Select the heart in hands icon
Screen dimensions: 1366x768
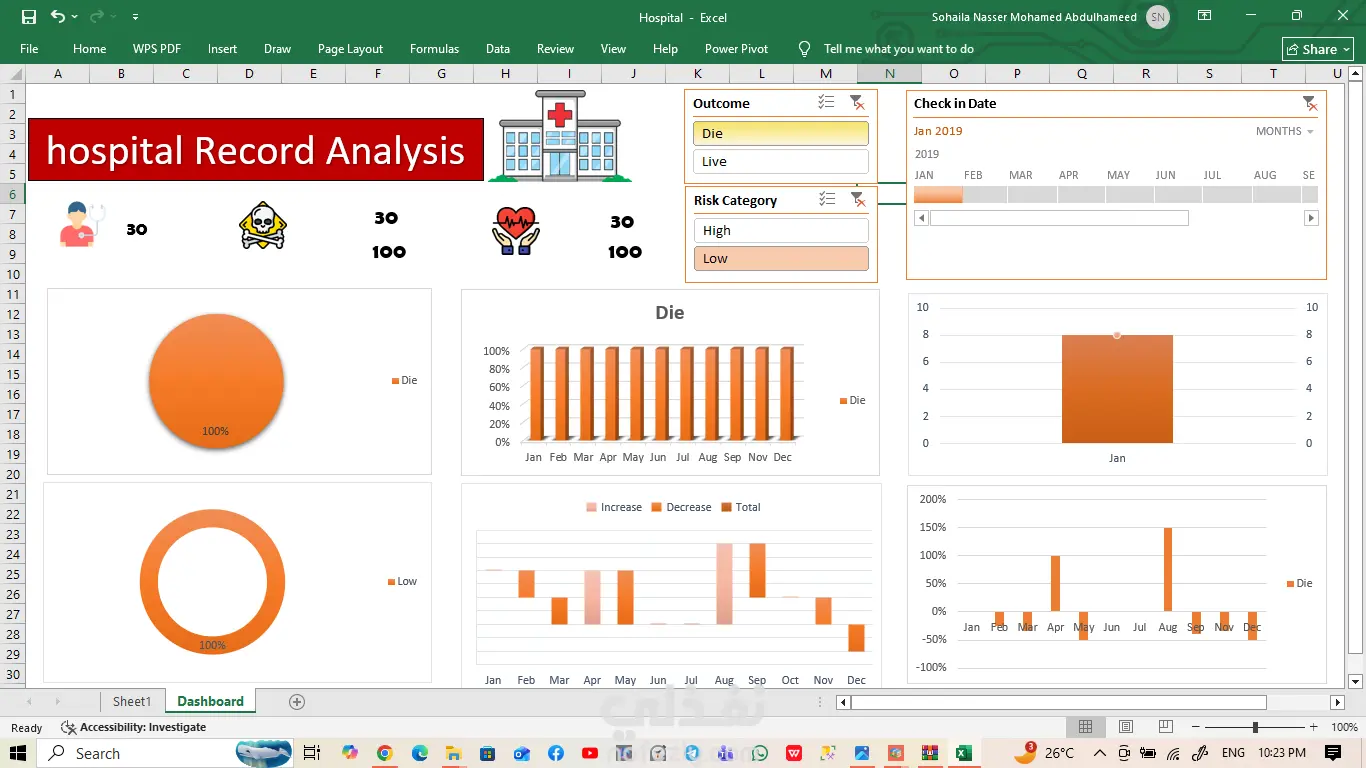pos(516,231)
